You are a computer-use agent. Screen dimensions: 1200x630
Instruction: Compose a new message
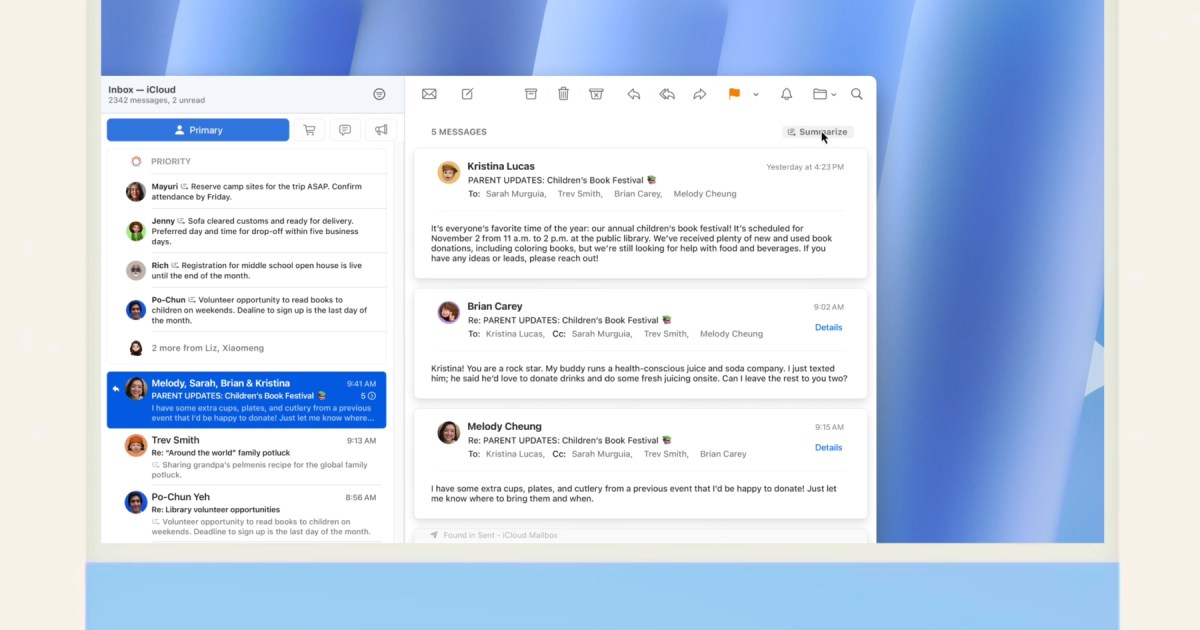tap(467, 94)
